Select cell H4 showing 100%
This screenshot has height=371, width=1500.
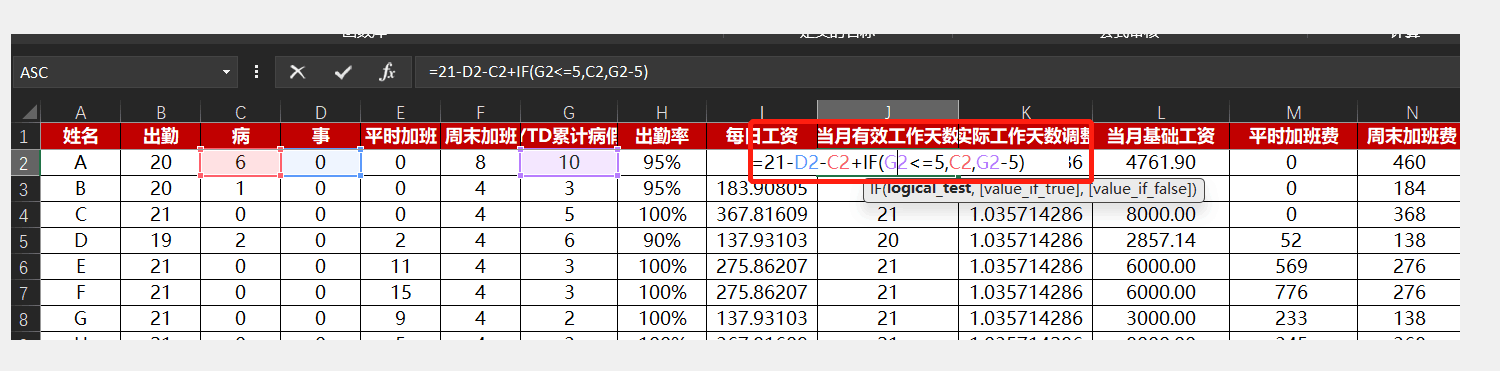(661, 214)
